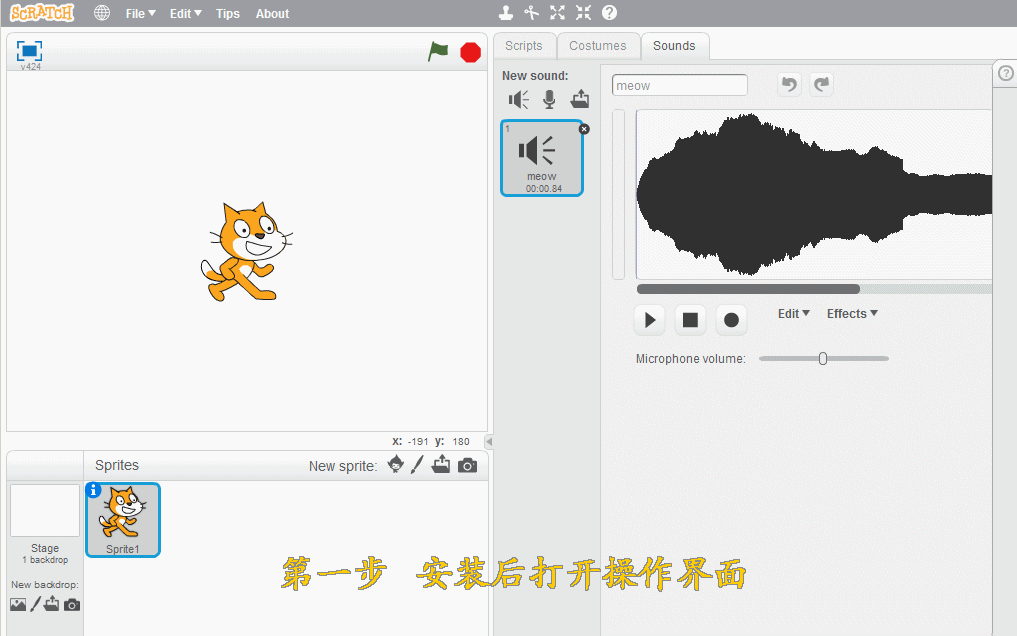
Task: Choose sound from library speaker icon
Action: (518, 99)
